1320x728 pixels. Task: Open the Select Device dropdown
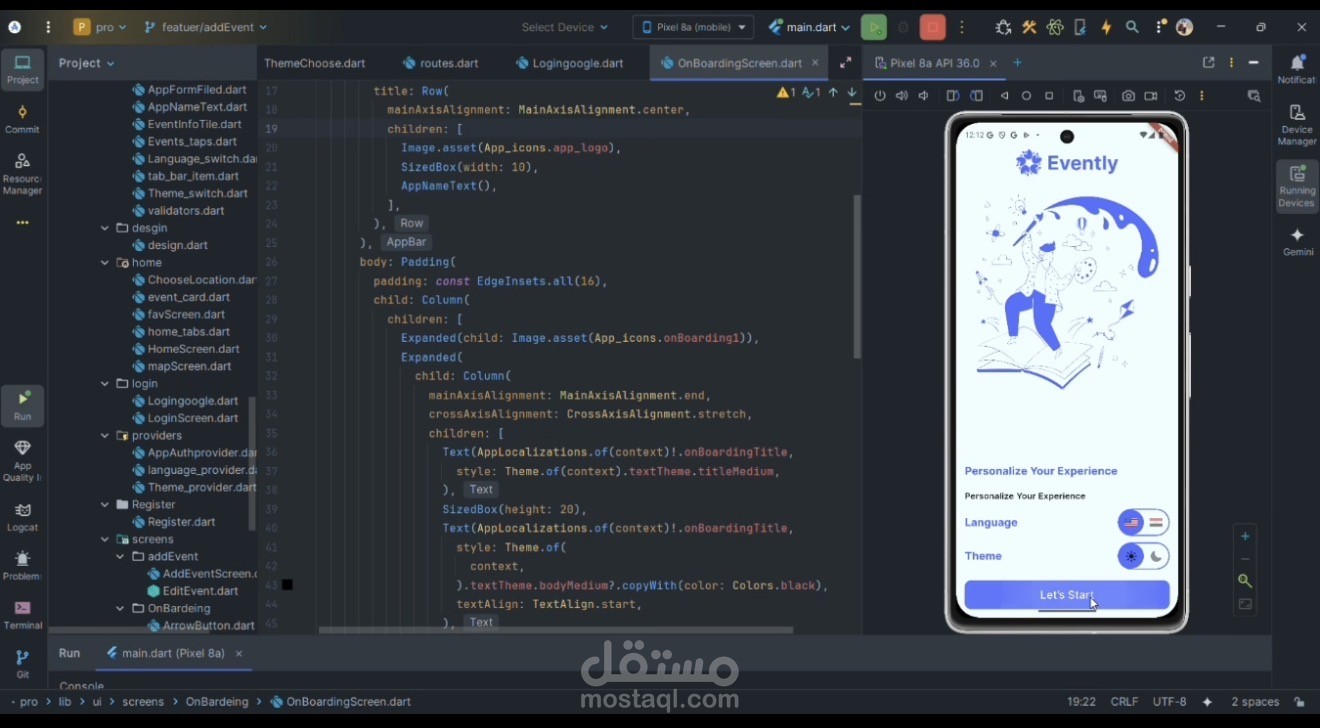point(564,27)
